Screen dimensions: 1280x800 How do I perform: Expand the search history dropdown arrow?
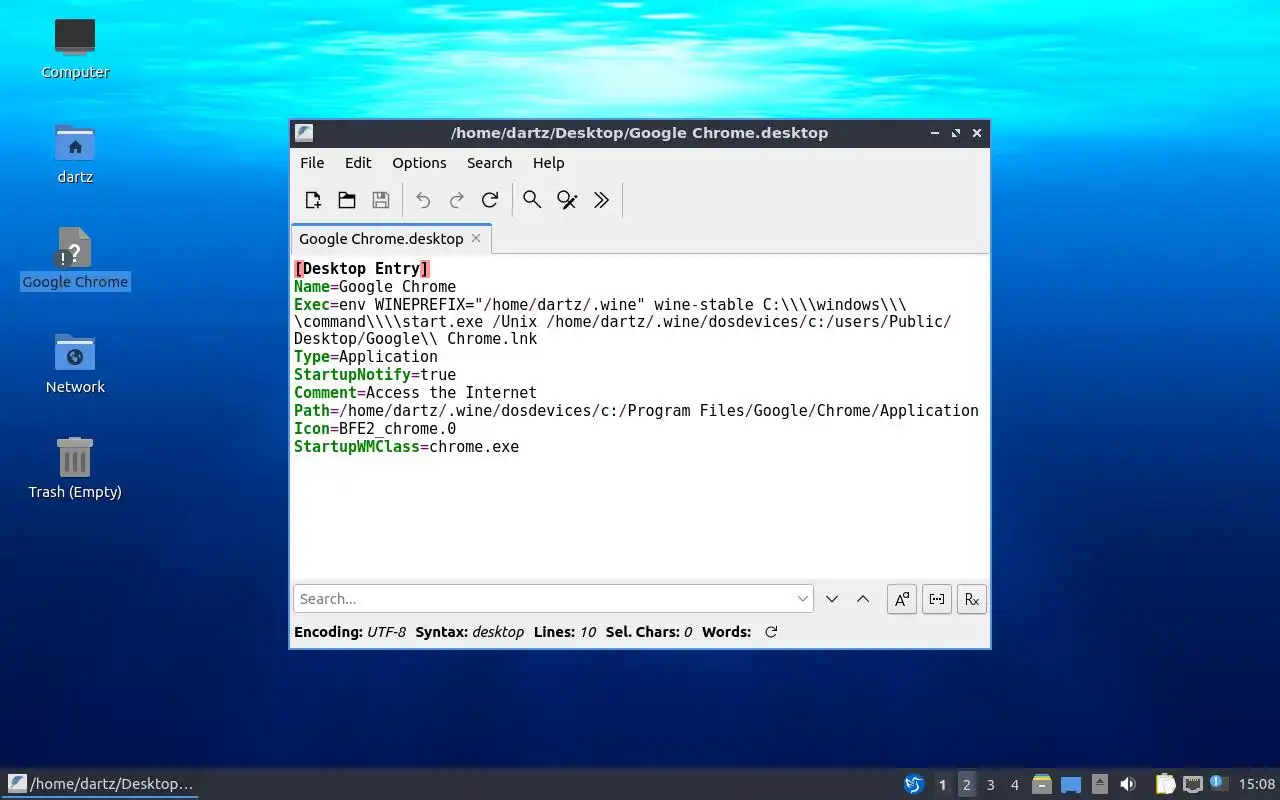[803, 599]
